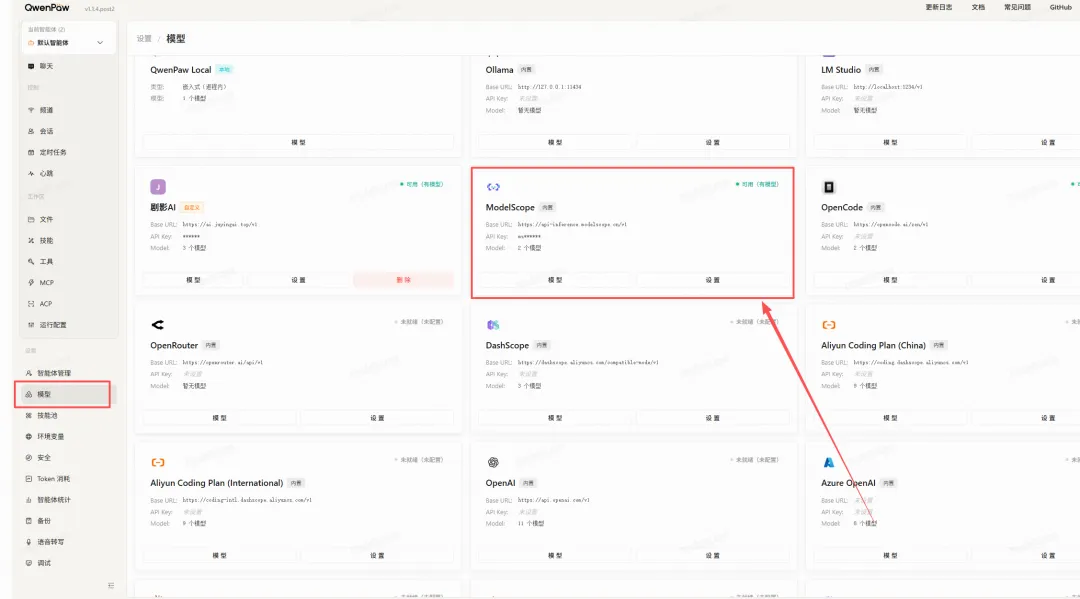Viewport: 1080px width, 599px height.
Task: Click 模型 button on OpenRouter card
Action: [220, 418]
